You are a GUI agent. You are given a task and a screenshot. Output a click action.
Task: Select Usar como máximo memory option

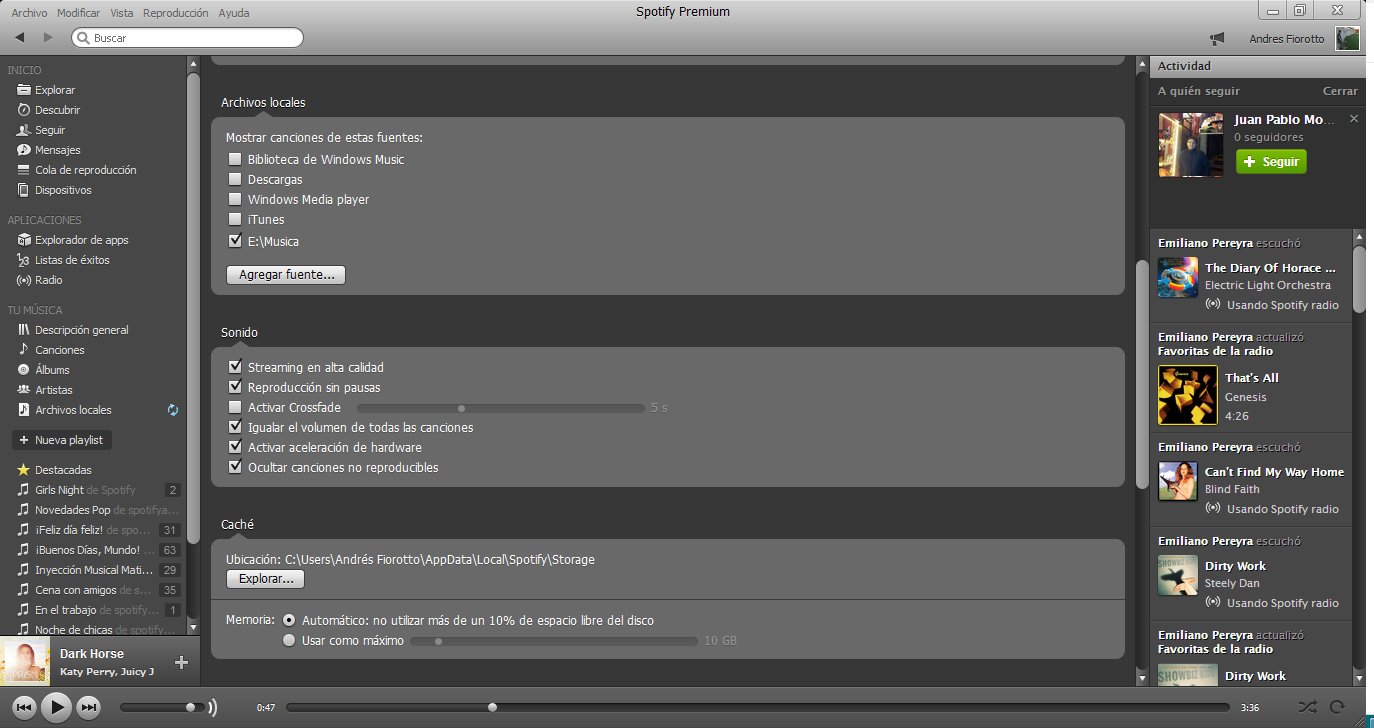tap(289, 641)
